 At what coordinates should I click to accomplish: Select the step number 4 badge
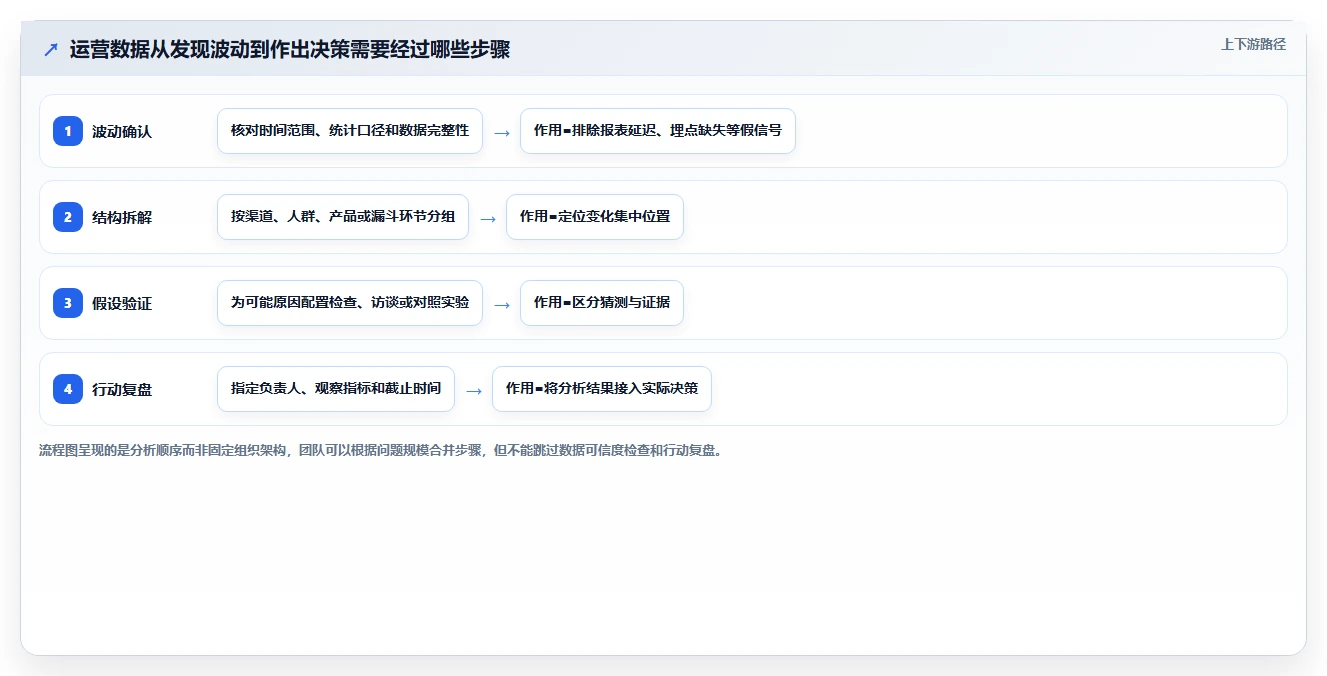point(68,389)
